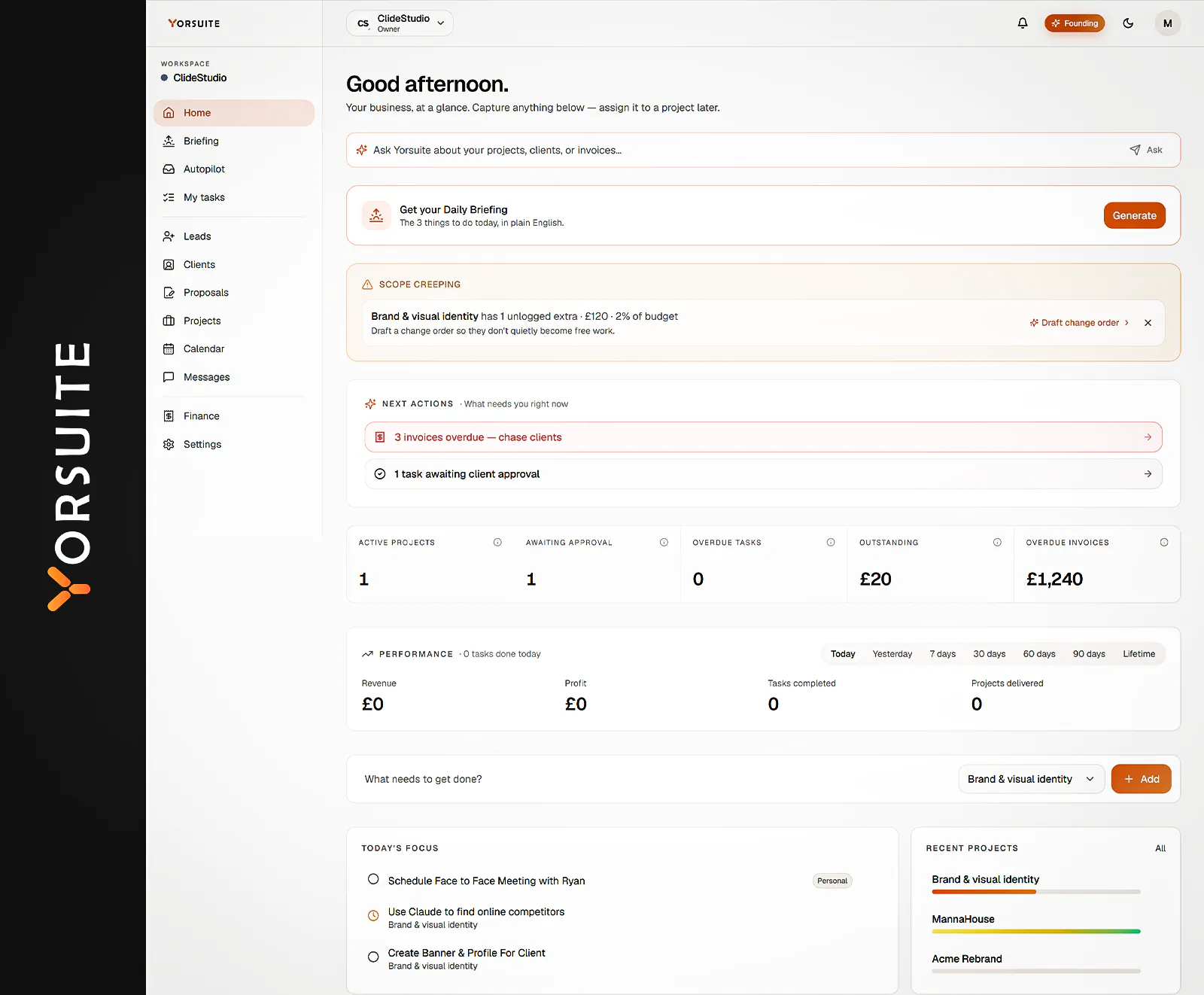The height and width of the screenshot is (995, 1204).
Task: Click the Leads person-plus icon
Action: click(x=169, y=236)
